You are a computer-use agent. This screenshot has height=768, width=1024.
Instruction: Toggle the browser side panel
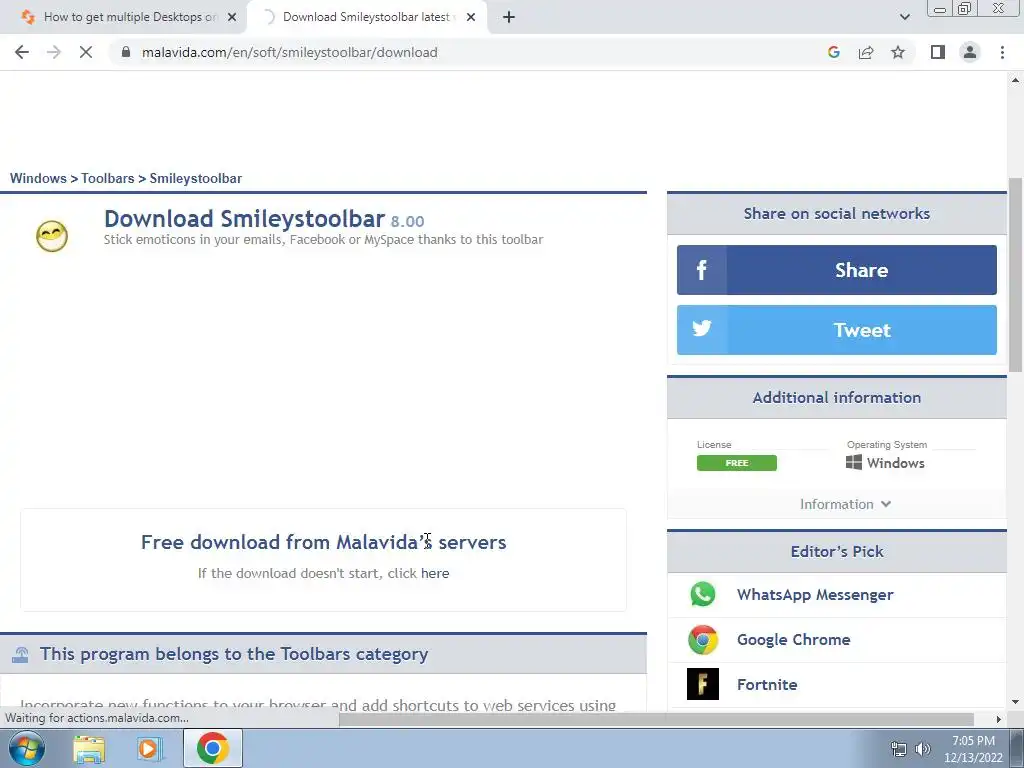pos(938,52)
